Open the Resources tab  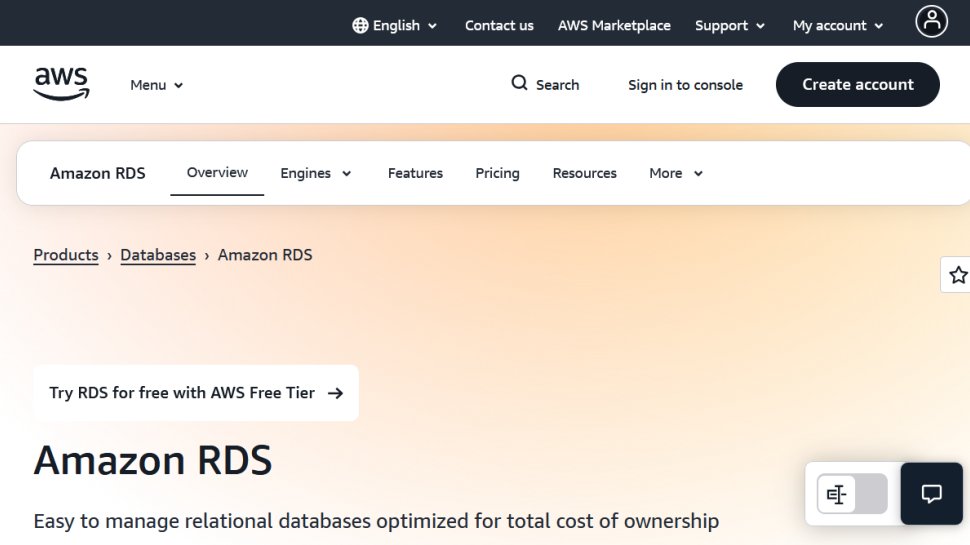tap(585, 173)
